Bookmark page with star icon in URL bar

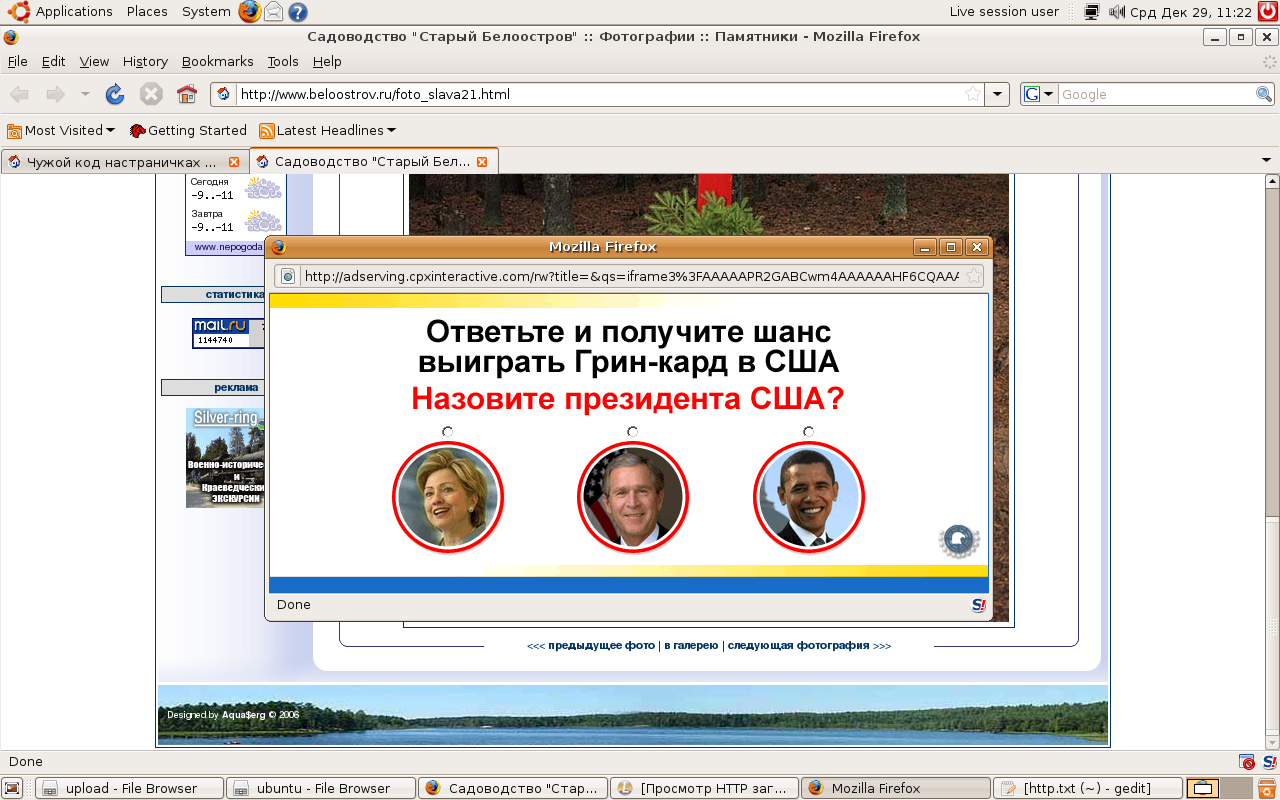pyautogui.click(x=972, y=94)
